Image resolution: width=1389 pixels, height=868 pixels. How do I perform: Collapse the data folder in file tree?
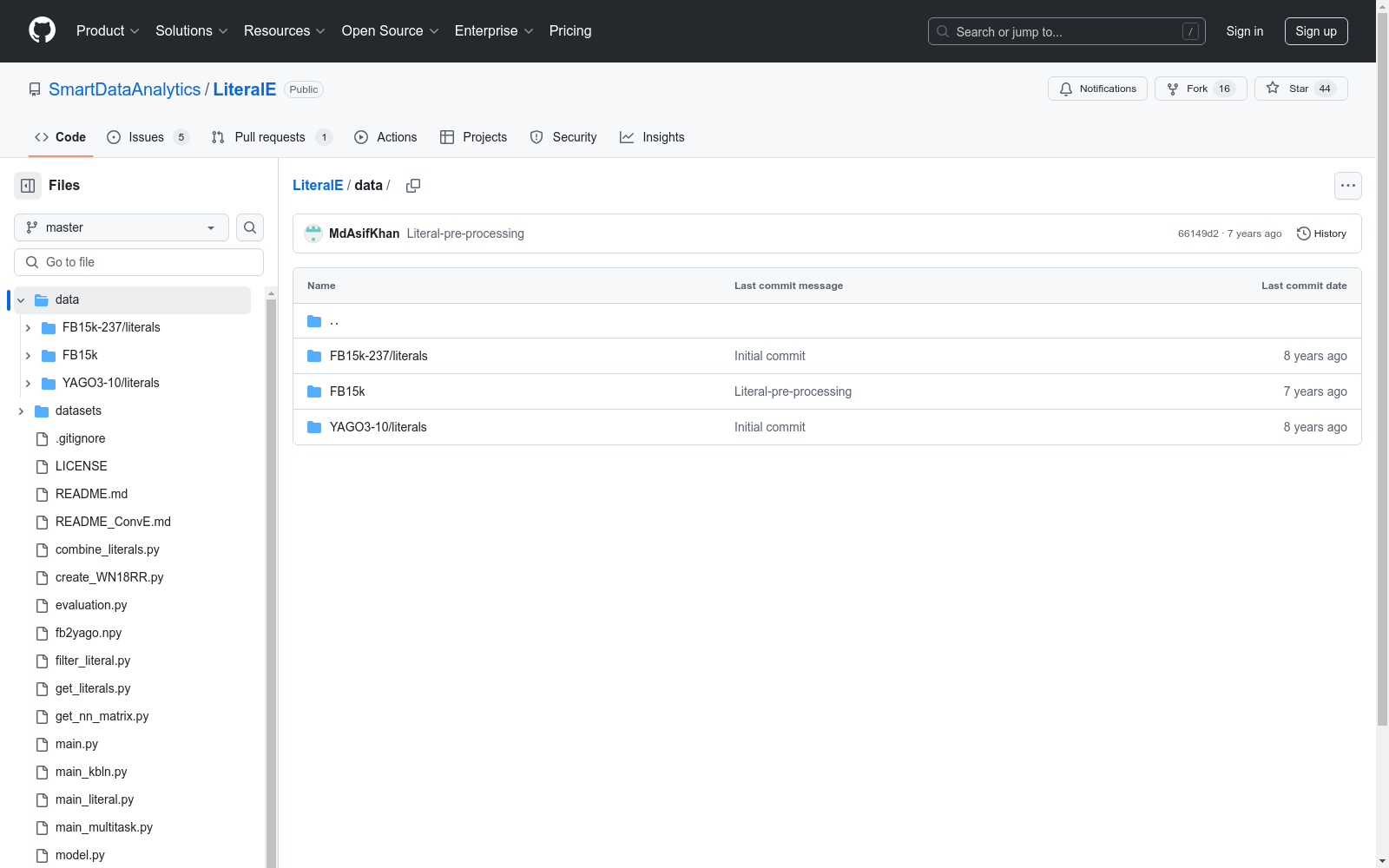21,299
